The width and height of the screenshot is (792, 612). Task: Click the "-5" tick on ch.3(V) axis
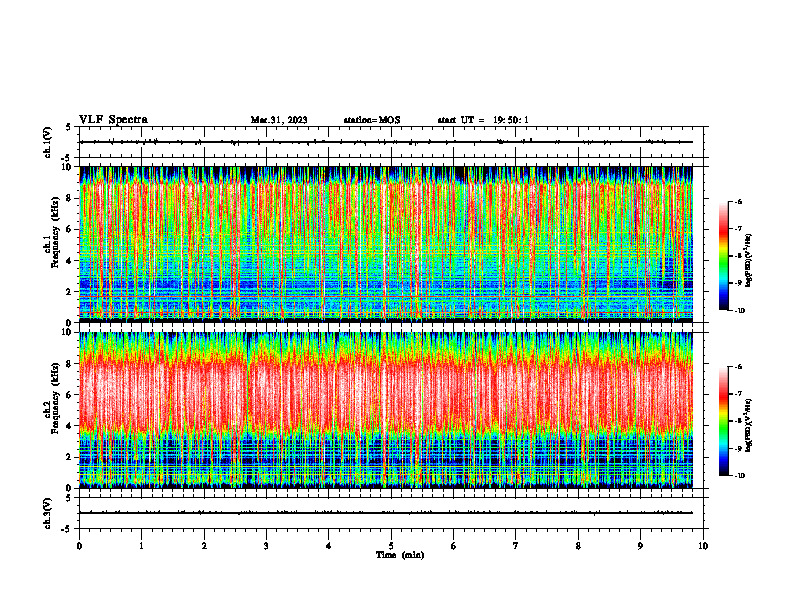click(67, 529)
